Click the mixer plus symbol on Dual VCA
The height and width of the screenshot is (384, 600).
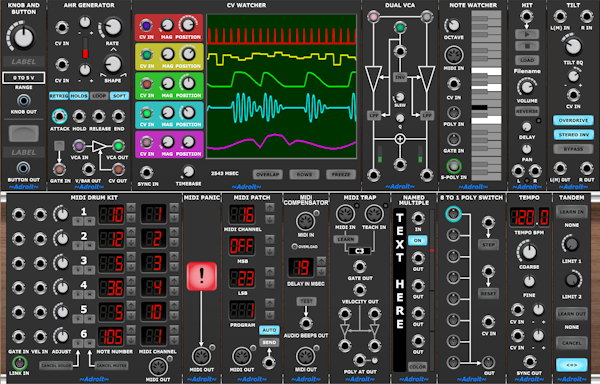(400, 139)
